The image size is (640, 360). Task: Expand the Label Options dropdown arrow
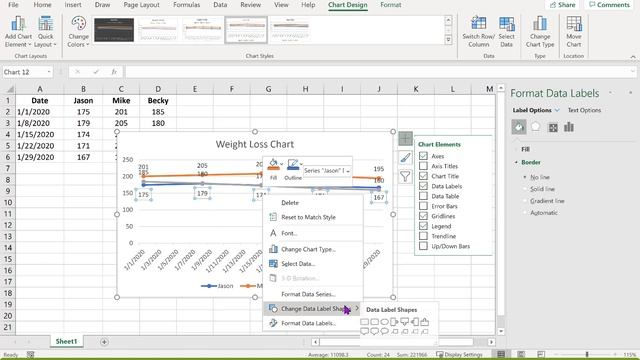pyautogui.click(x=557, y=110)
